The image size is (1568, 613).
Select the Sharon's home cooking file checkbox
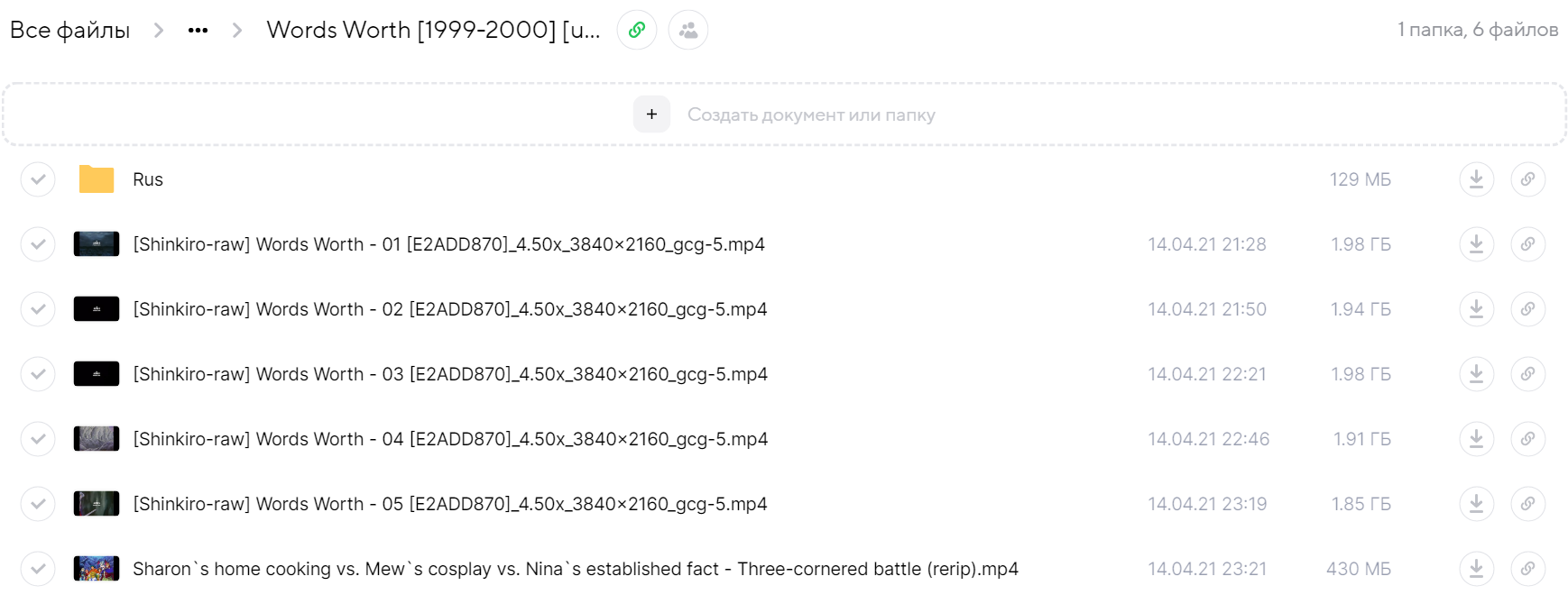[38, 569]
